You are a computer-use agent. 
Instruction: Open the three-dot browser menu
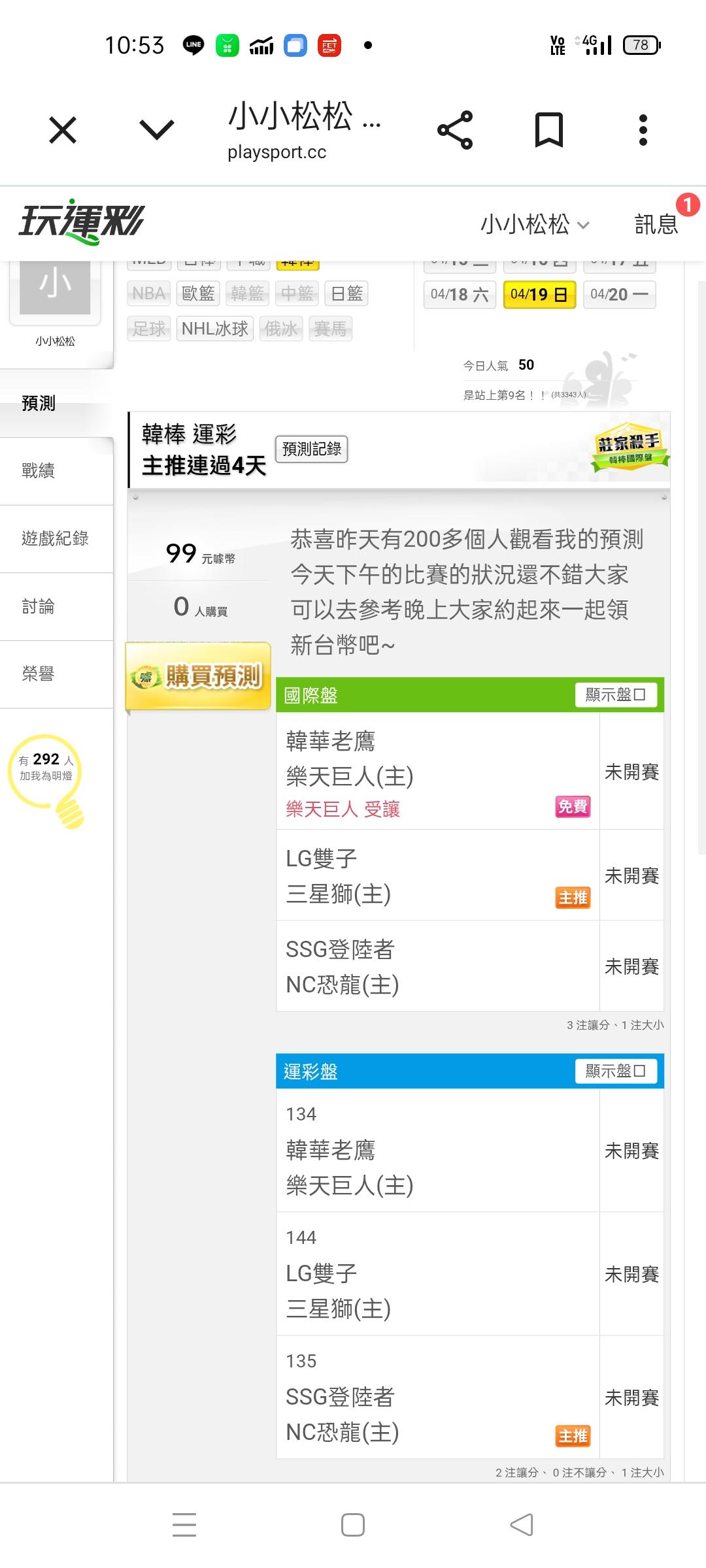(643, 130)
